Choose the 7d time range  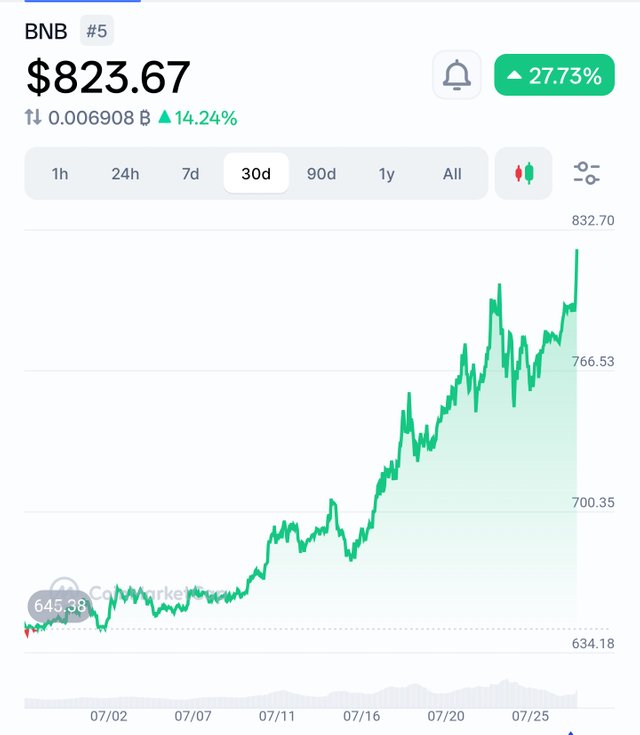click(x=190, y=174)
